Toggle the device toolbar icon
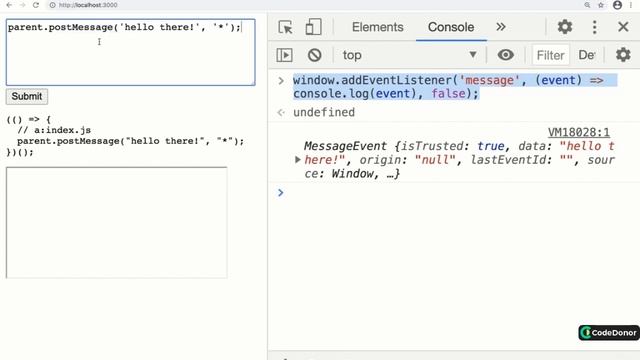The image size is (640, 360). pyautogui.click(x=313, y=27)
